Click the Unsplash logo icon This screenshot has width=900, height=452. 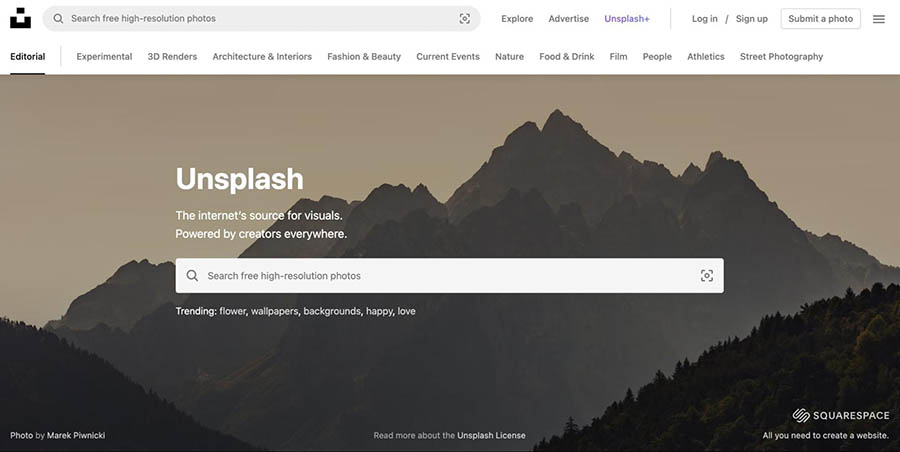tap(20, 18)
